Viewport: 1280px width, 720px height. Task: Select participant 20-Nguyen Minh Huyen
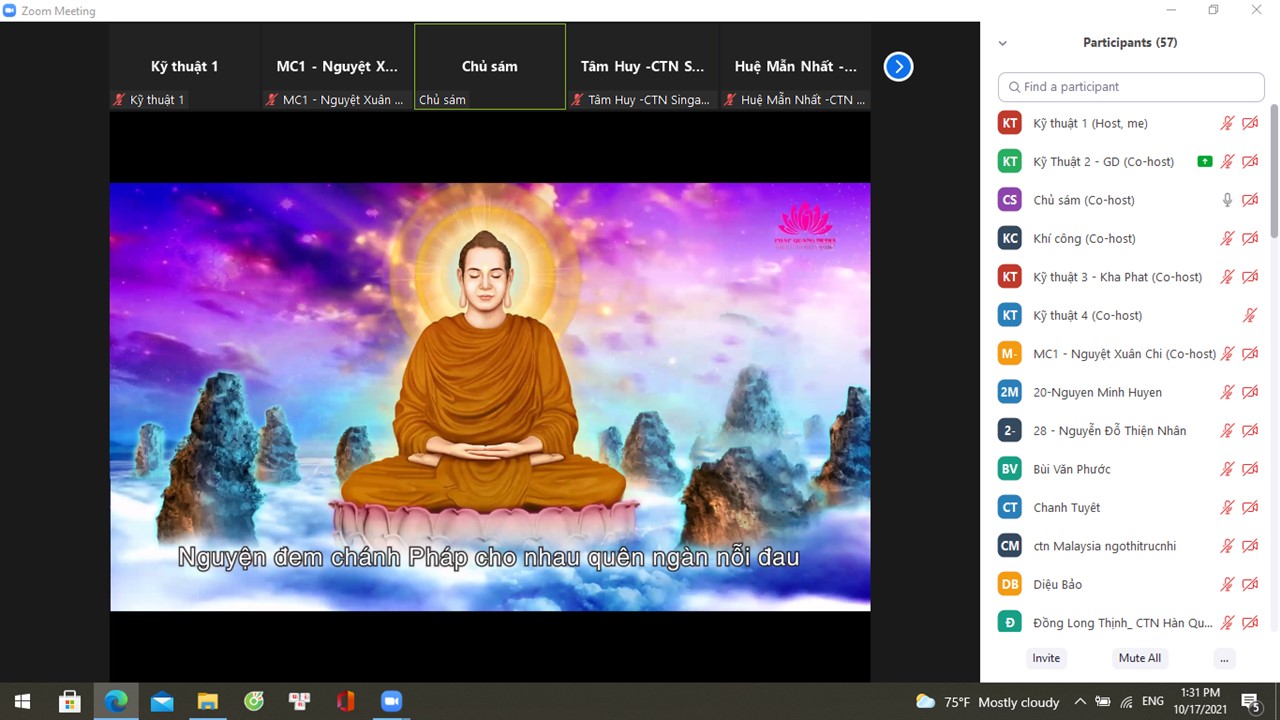click(x=1131, y=392)
